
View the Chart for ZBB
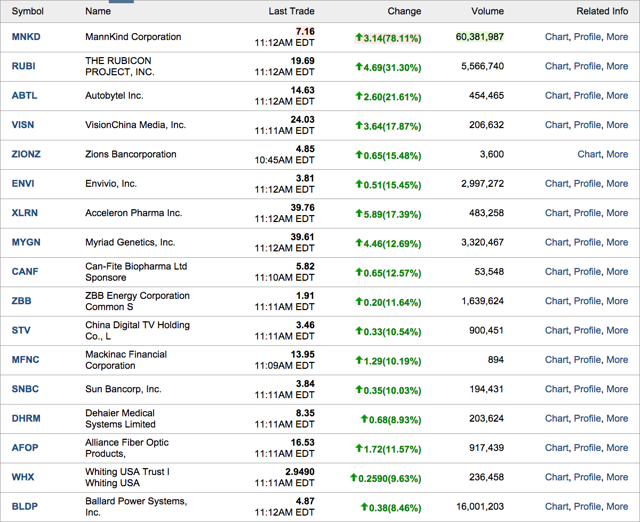[x=557, y=301]
